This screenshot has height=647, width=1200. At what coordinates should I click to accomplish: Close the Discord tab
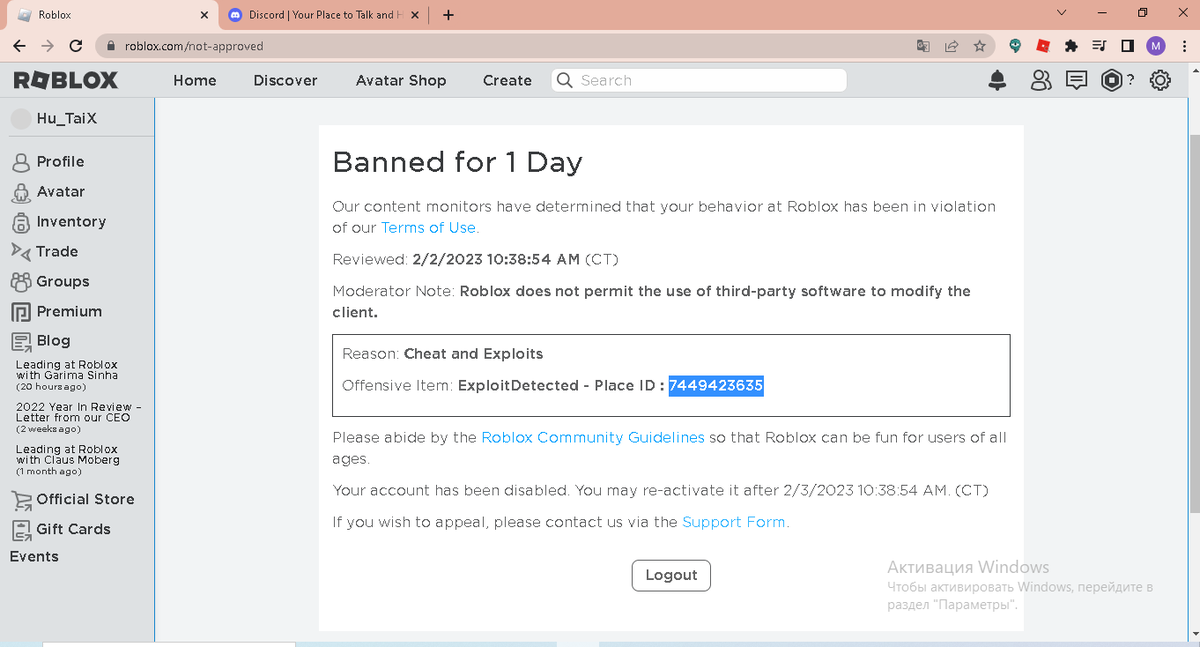click(415, 15)
